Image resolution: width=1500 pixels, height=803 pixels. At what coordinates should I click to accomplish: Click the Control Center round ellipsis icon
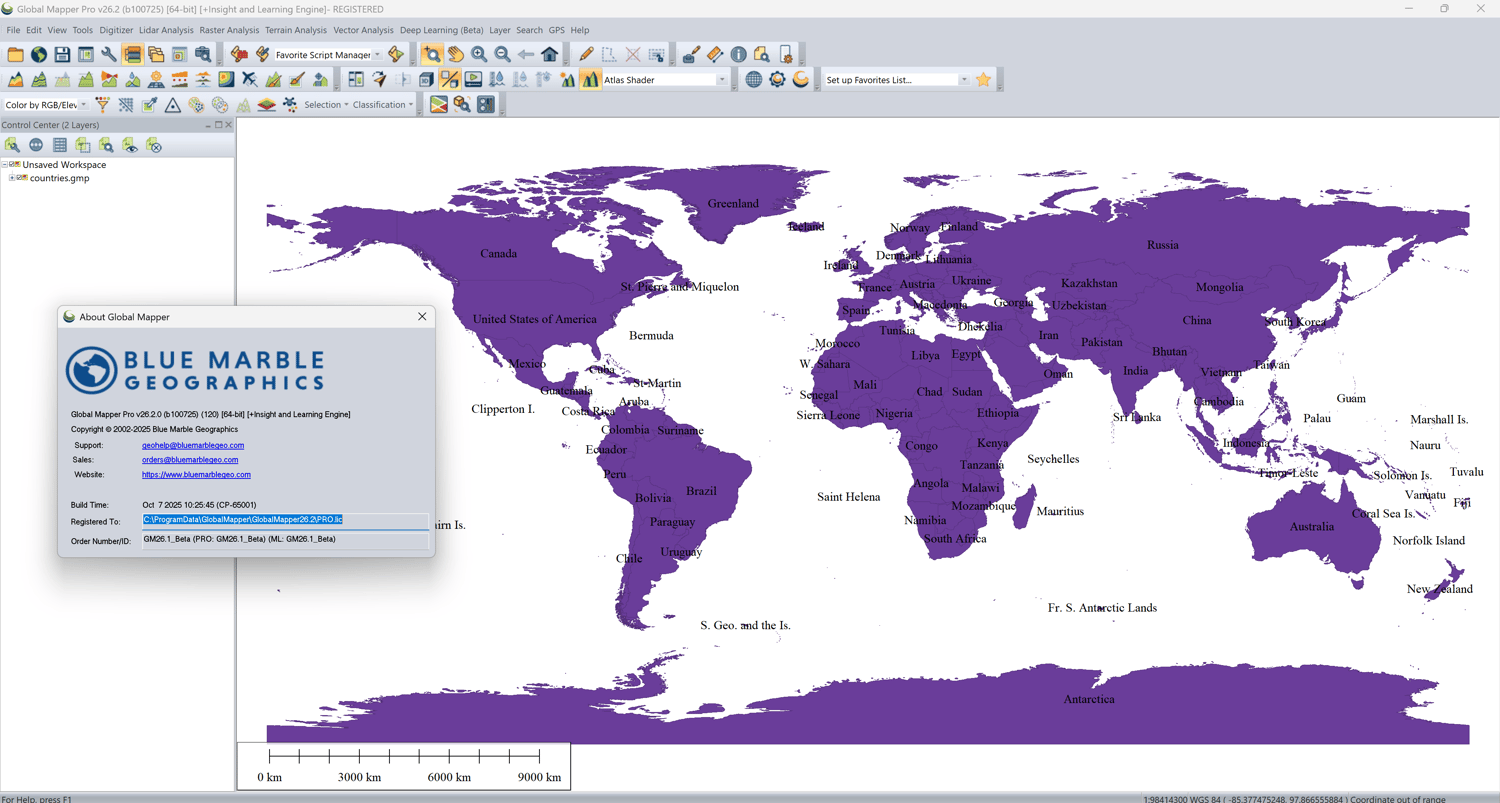click(36, 146)
